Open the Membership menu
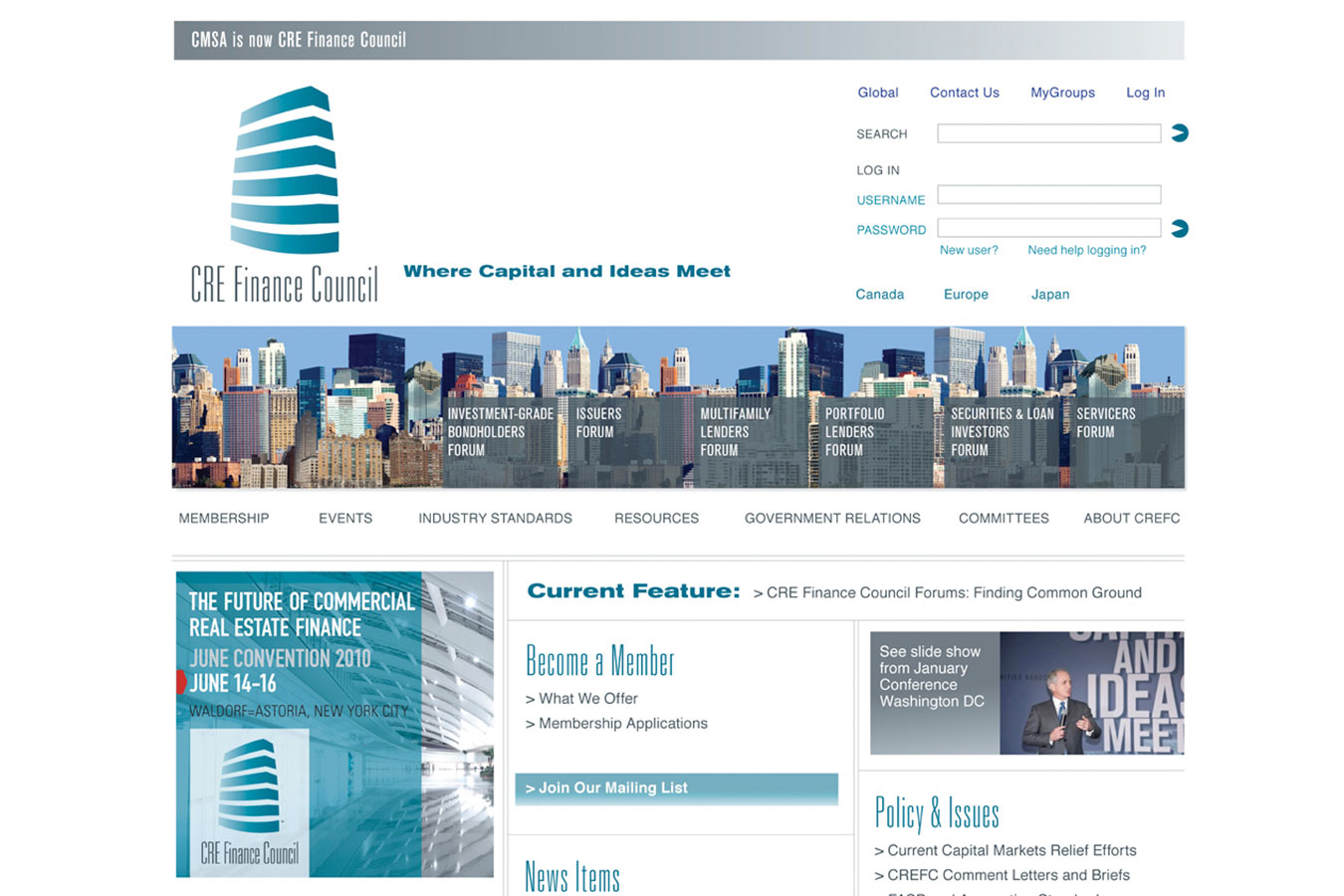 click(224, 519)
